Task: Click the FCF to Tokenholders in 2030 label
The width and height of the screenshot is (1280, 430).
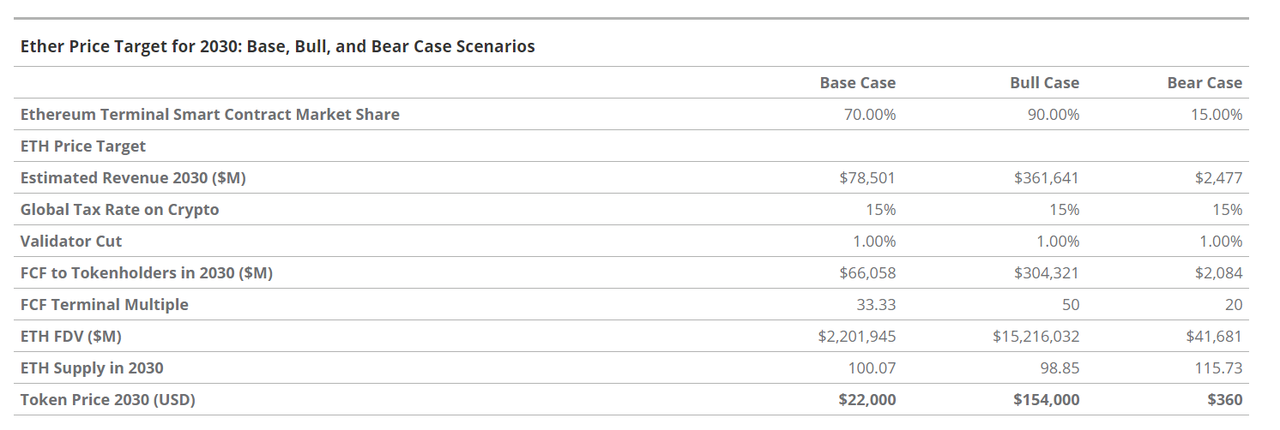Action: click(x=146, y=273)
